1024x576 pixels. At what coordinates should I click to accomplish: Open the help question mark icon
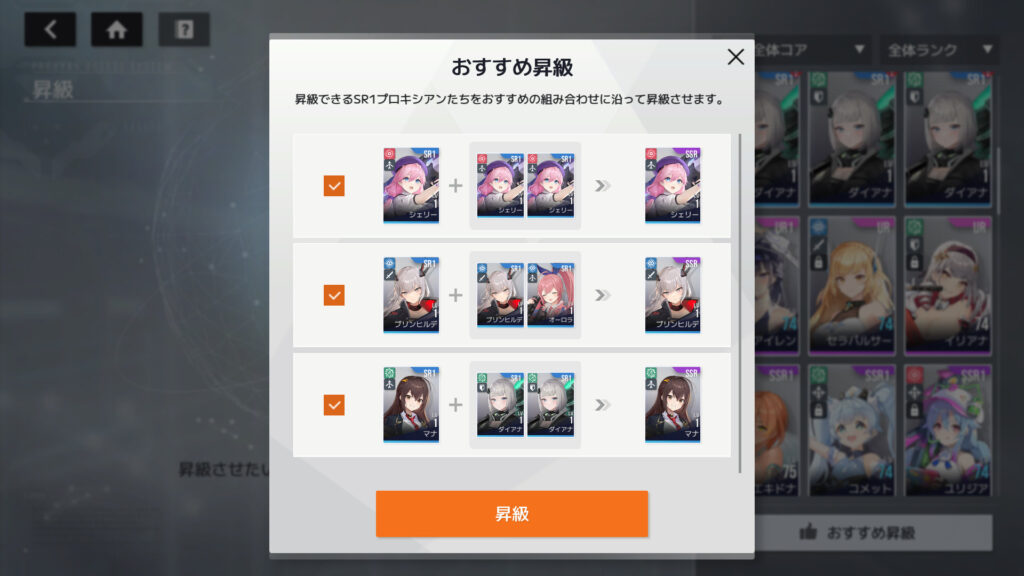click(x=184, y=29)
